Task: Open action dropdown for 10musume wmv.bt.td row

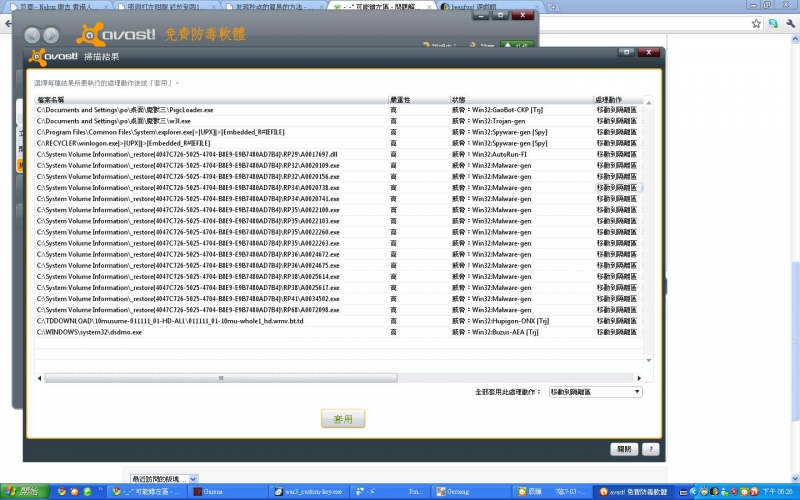Action: tap(617, 321)
